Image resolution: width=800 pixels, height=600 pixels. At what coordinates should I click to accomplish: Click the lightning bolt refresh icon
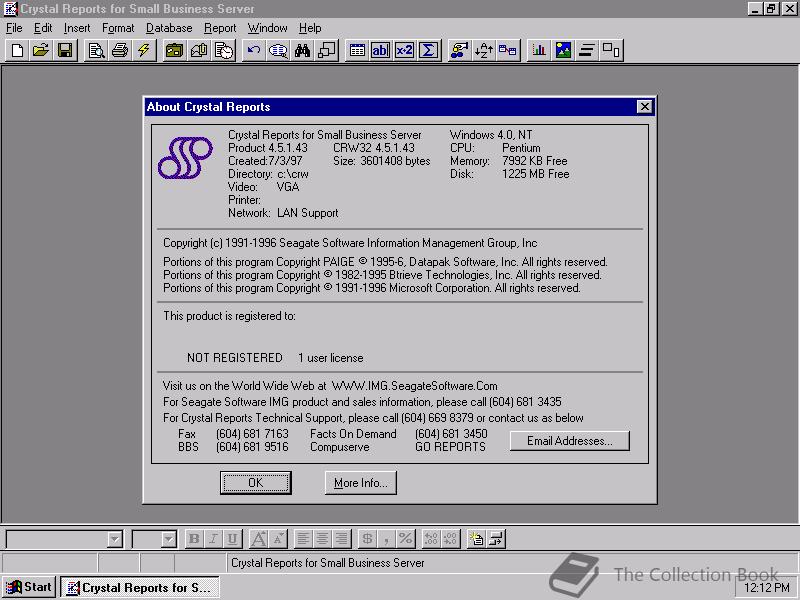[144, 51]
